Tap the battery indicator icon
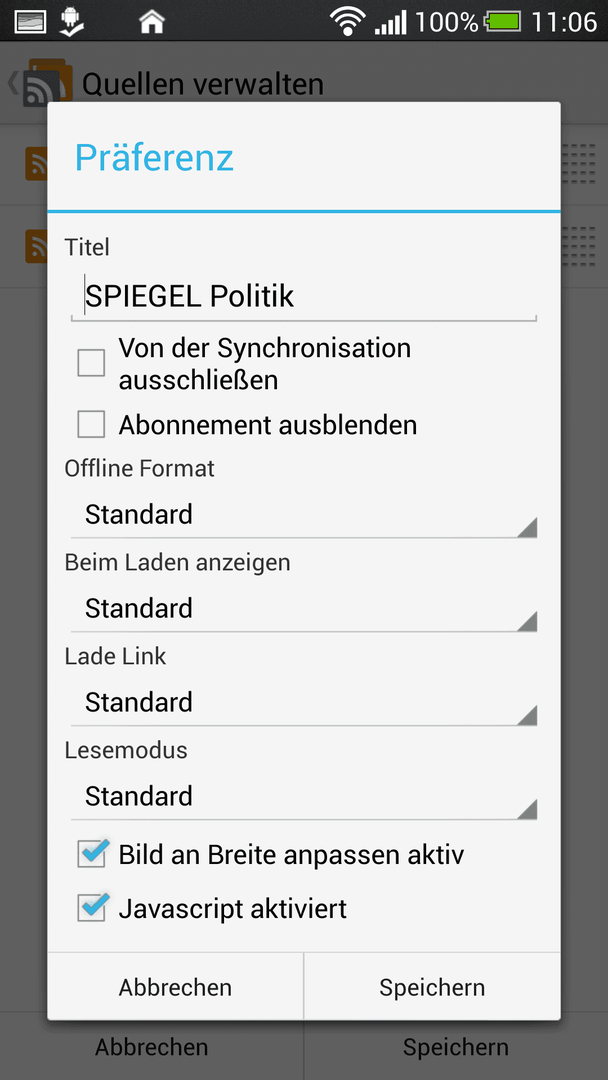Viewport: 608px width, 1080px height. coord(505,21)
